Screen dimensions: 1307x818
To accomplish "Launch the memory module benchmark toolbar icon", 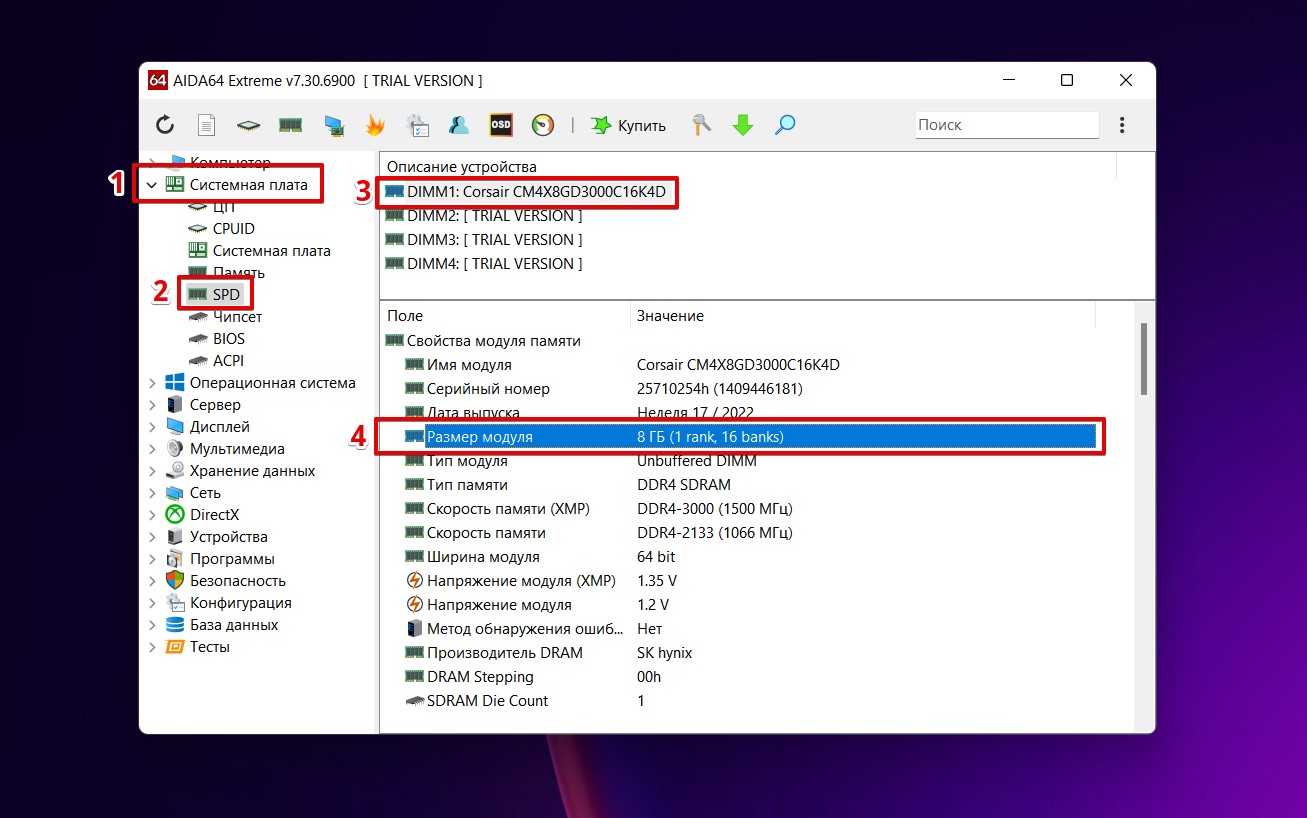I will (x=291, y=125).
